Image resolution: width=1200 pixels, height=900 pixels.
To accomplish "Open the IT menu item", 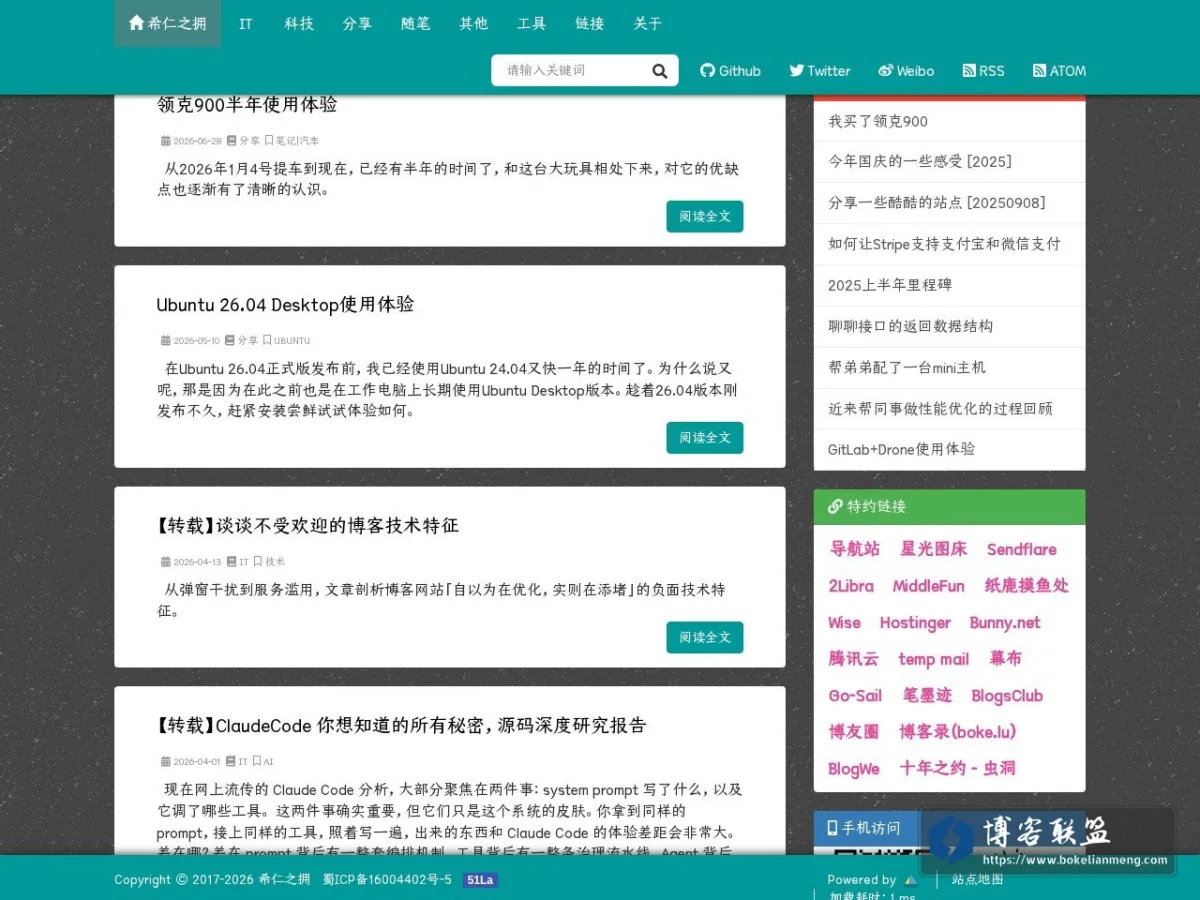I will pos(246,23).
